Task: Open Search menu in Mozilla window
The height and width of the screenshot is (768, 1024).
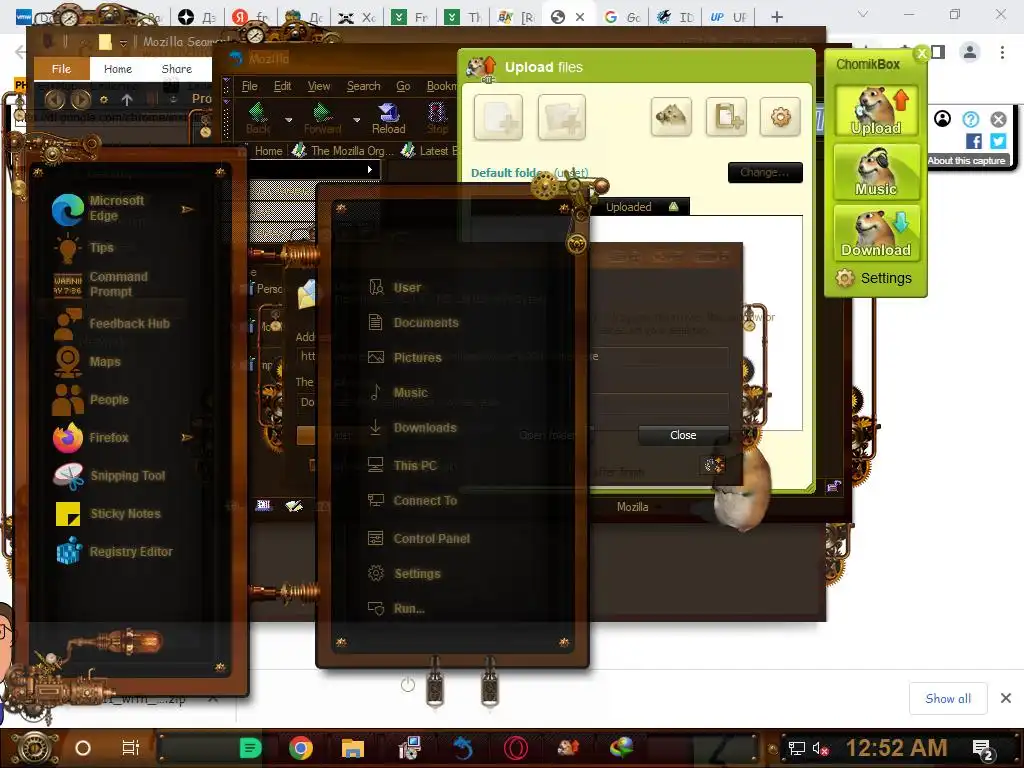Action: [363, 86]
